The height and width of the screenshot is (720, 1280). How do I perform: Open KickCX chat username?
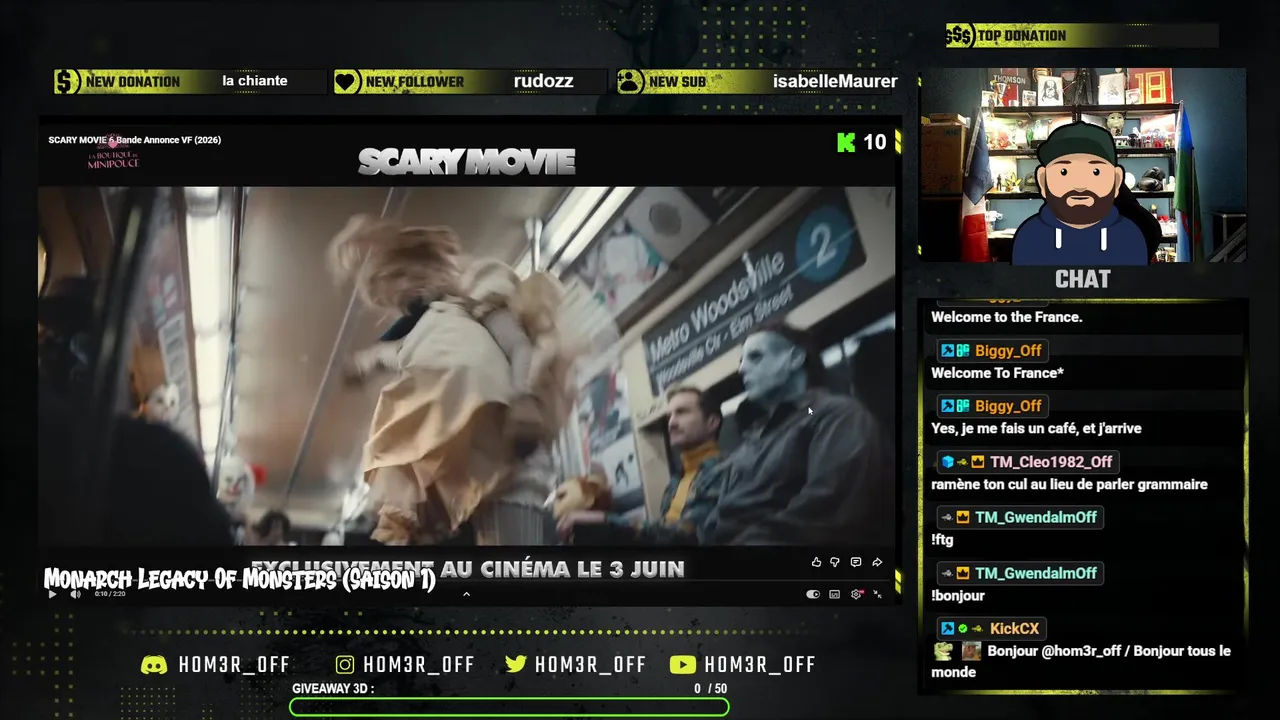(x=1014, y=629)
